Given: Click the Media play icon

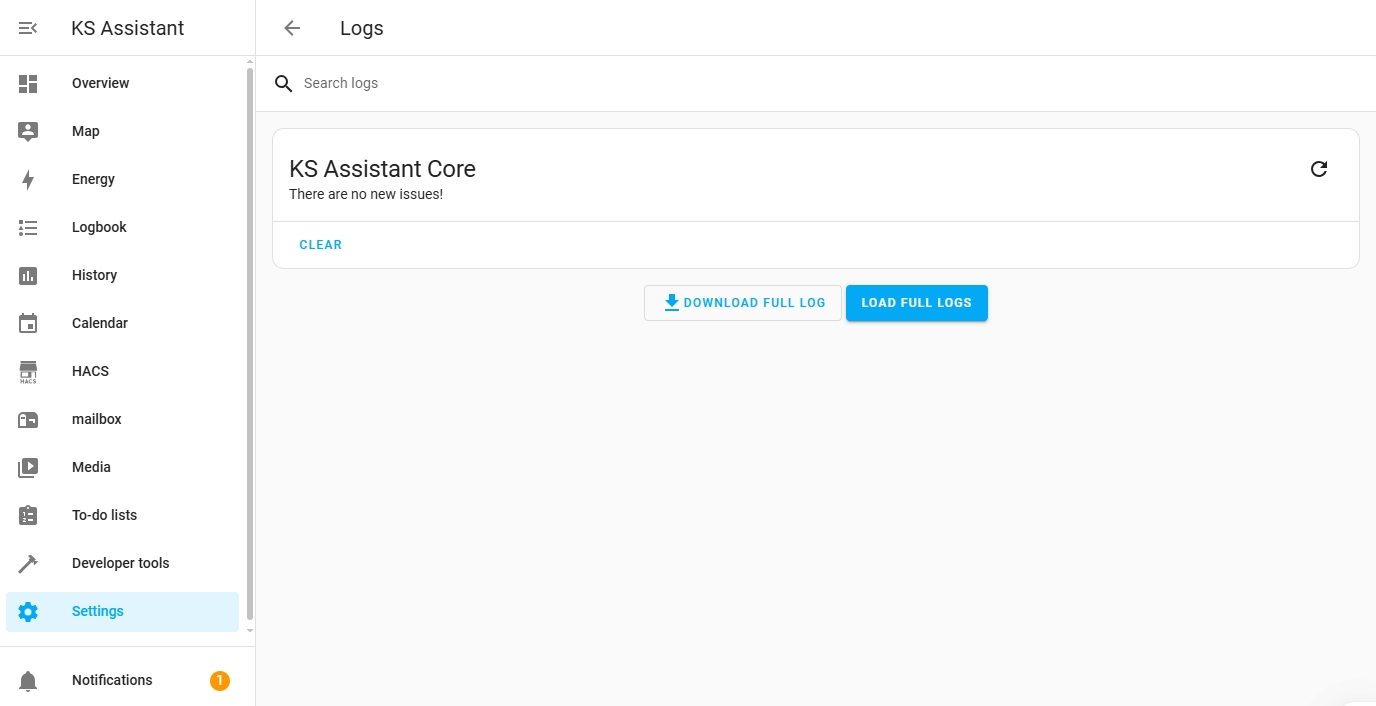Looking at the screenshot, I should [28, 467].
